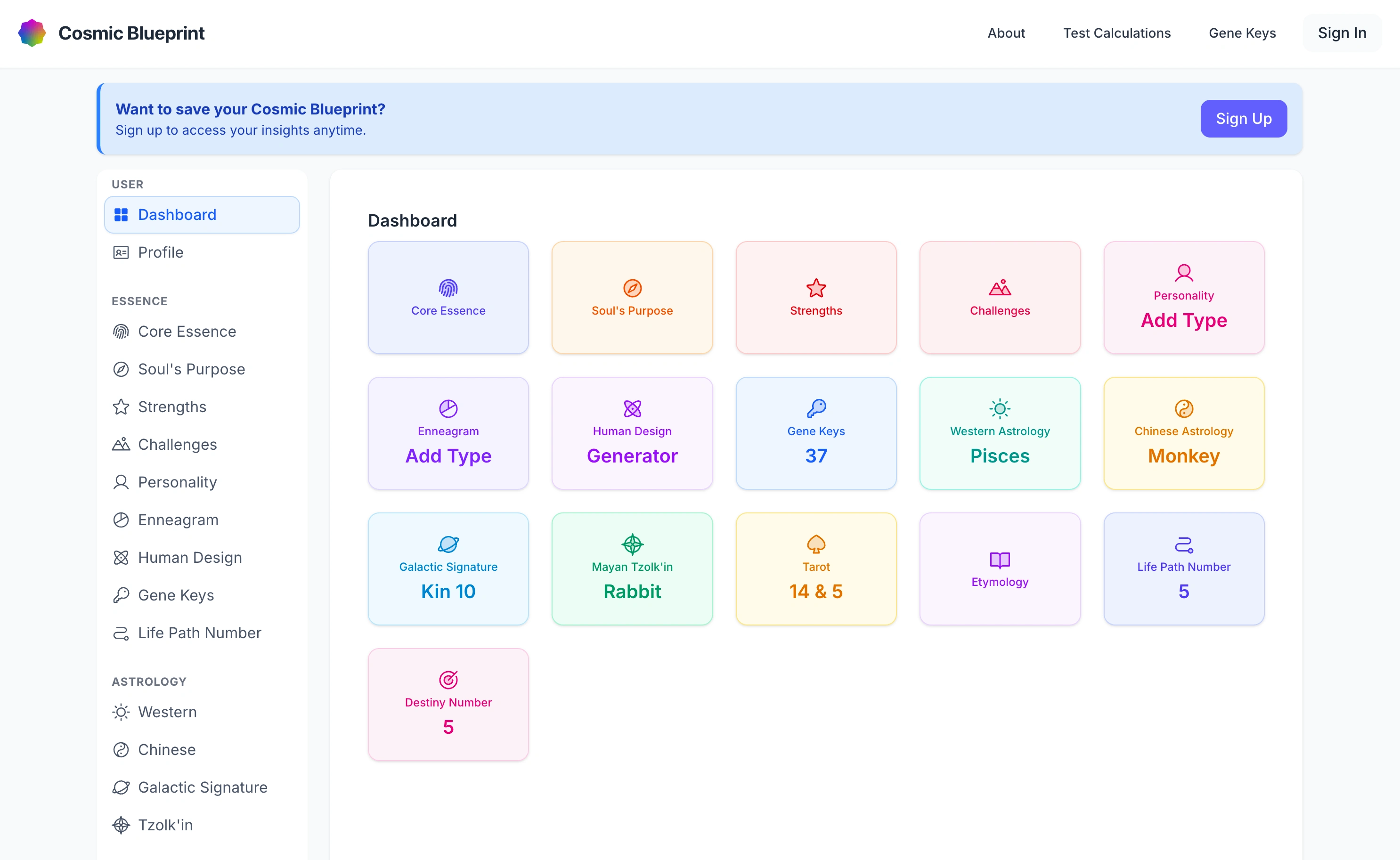The image size is (1400, 860).
Task: Click the key icon beside sidebar Gene Keys
Action: point(121,595)
